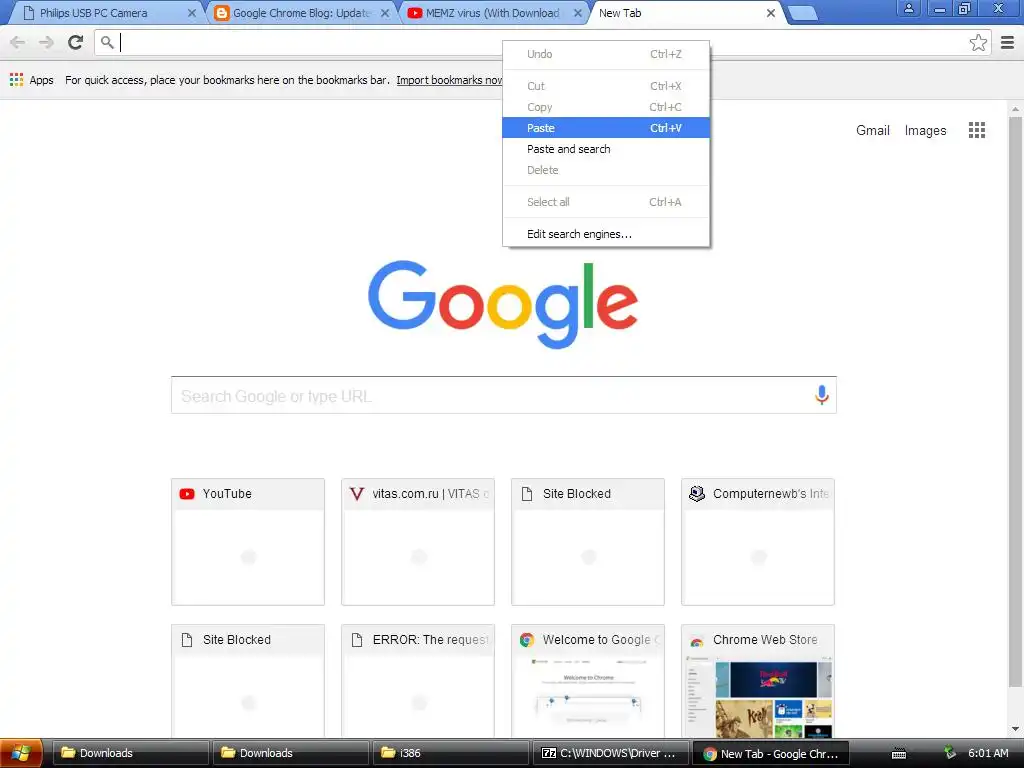Open the Images link

tap(925, 131)
